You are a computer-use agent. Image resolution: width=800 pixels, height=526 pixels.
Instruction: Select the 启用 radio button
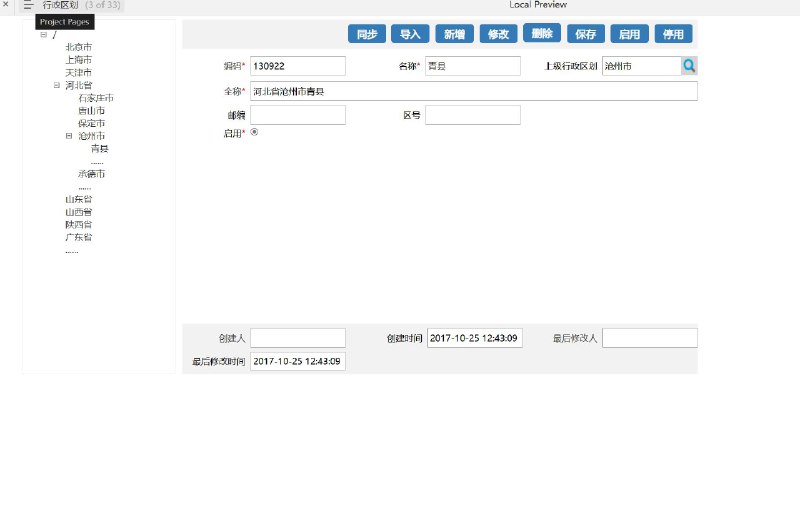coord(254,132)
